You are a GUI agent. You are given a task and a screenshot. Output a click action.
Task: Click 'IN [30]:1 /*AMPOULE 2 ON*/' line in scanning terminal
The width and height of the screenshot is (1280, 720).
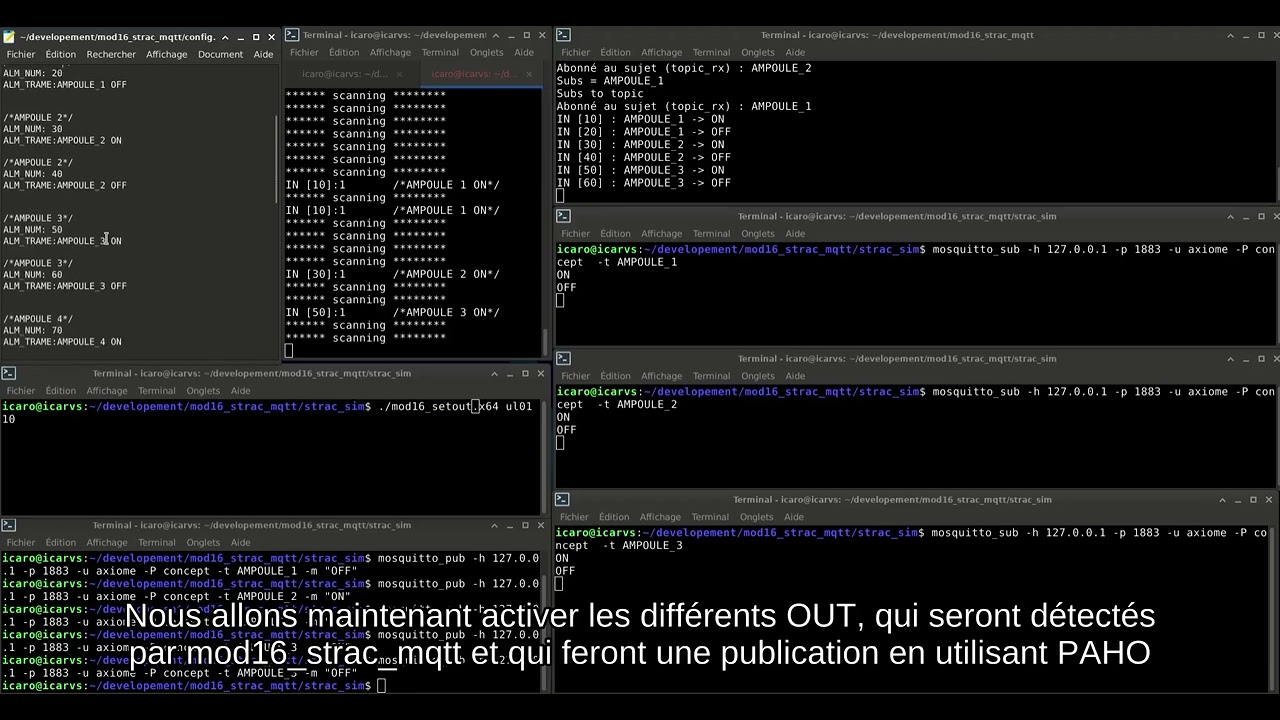pyautogui.click(x=393, y=274)
